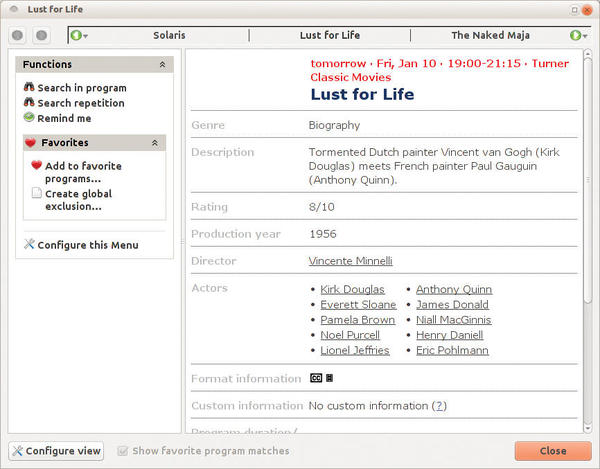
Task: Open actor link James Donald
Action: point(452,305)
